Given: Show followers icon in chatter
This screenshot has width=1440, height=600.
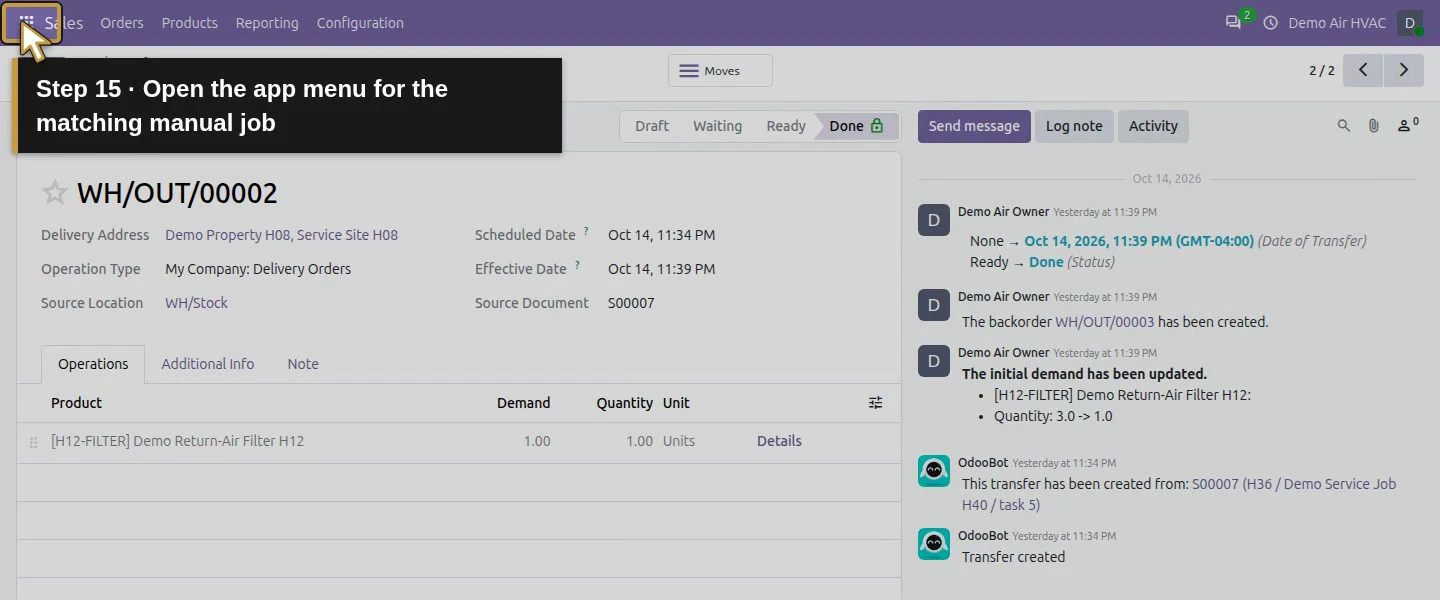Looking at the screenshot, I should pos(1407,125).
